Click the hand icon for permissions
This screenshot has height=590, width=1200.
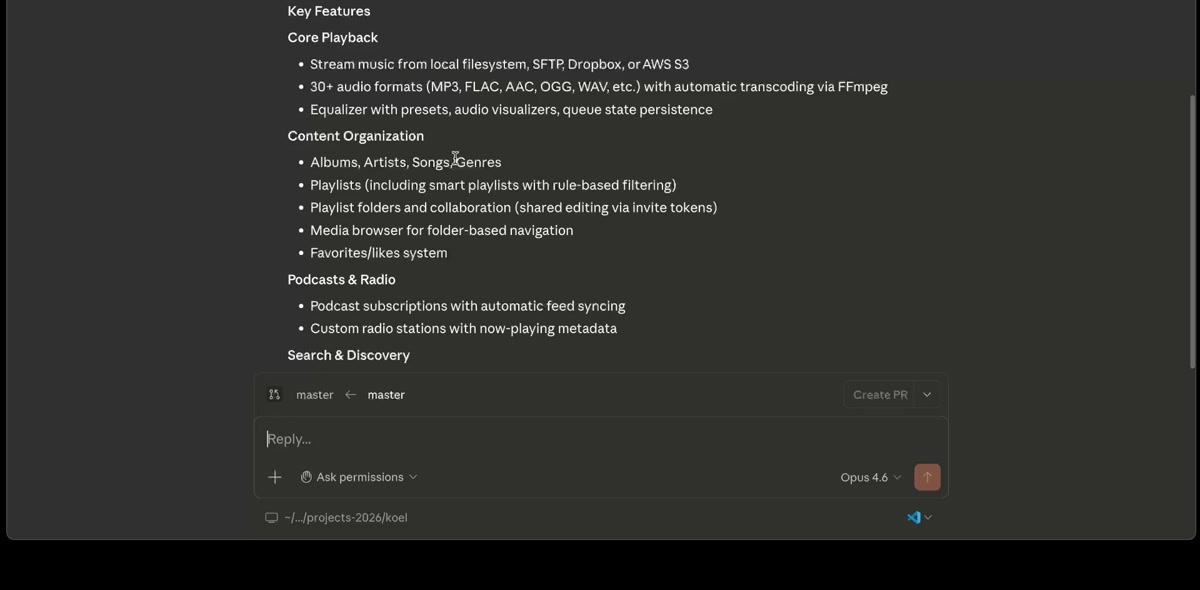coord(306,477)
